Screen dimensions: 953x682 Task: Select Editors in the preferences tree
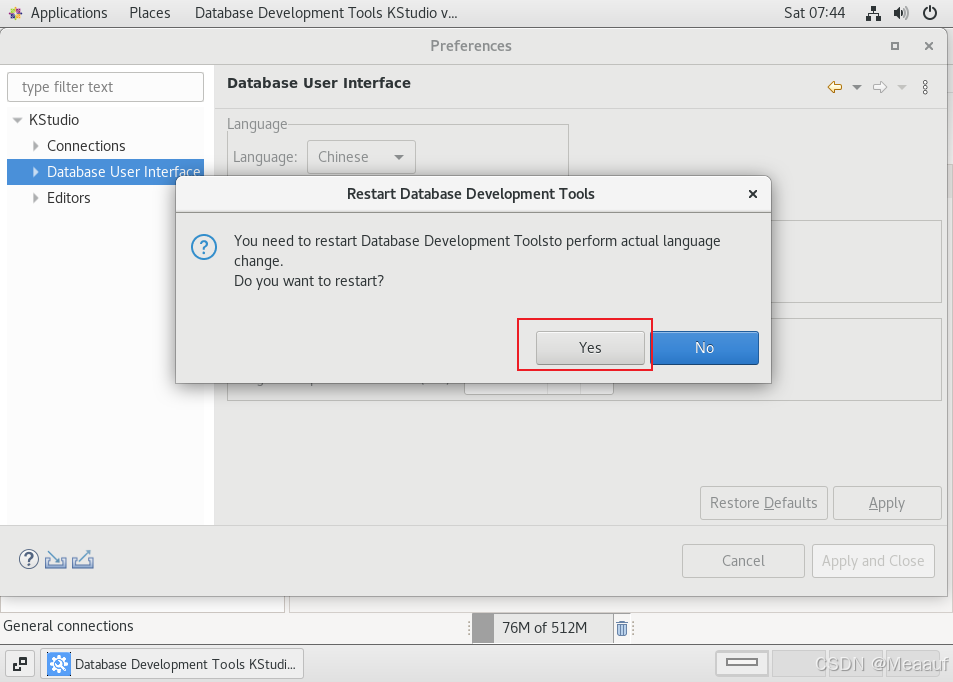69,198
